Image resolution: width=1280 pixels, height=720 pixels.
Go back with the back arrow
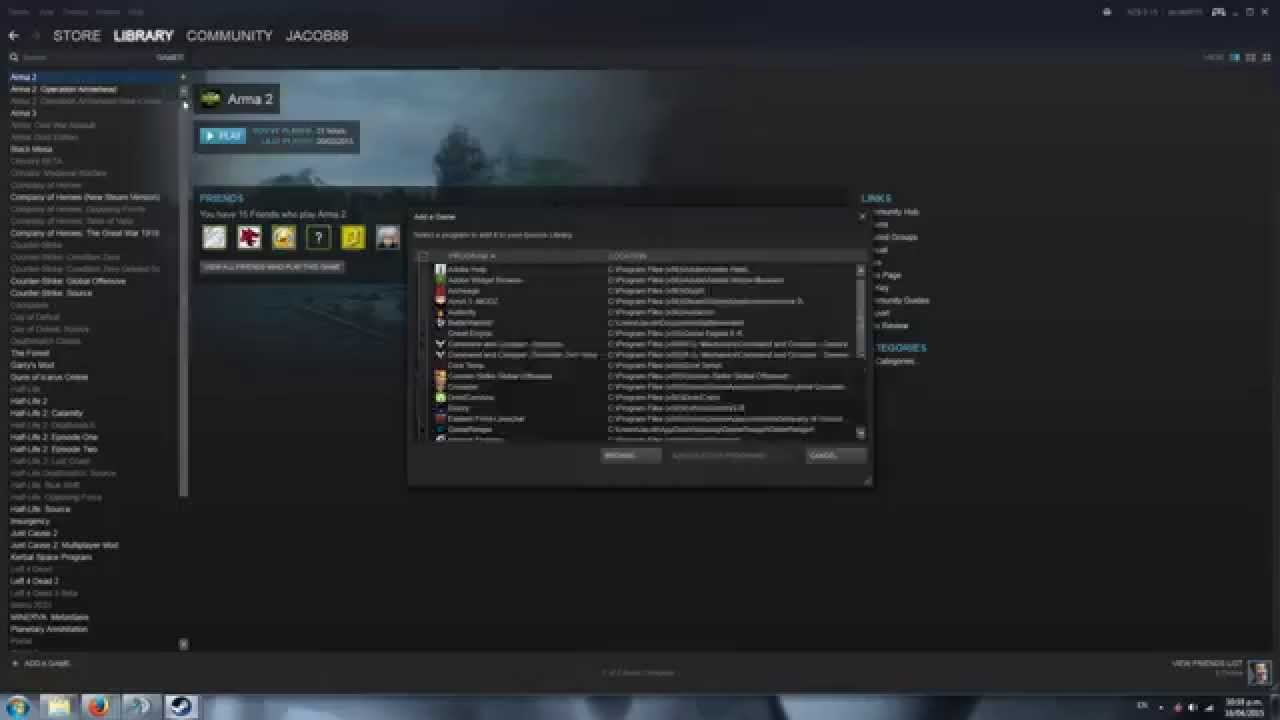coord(13,36)
